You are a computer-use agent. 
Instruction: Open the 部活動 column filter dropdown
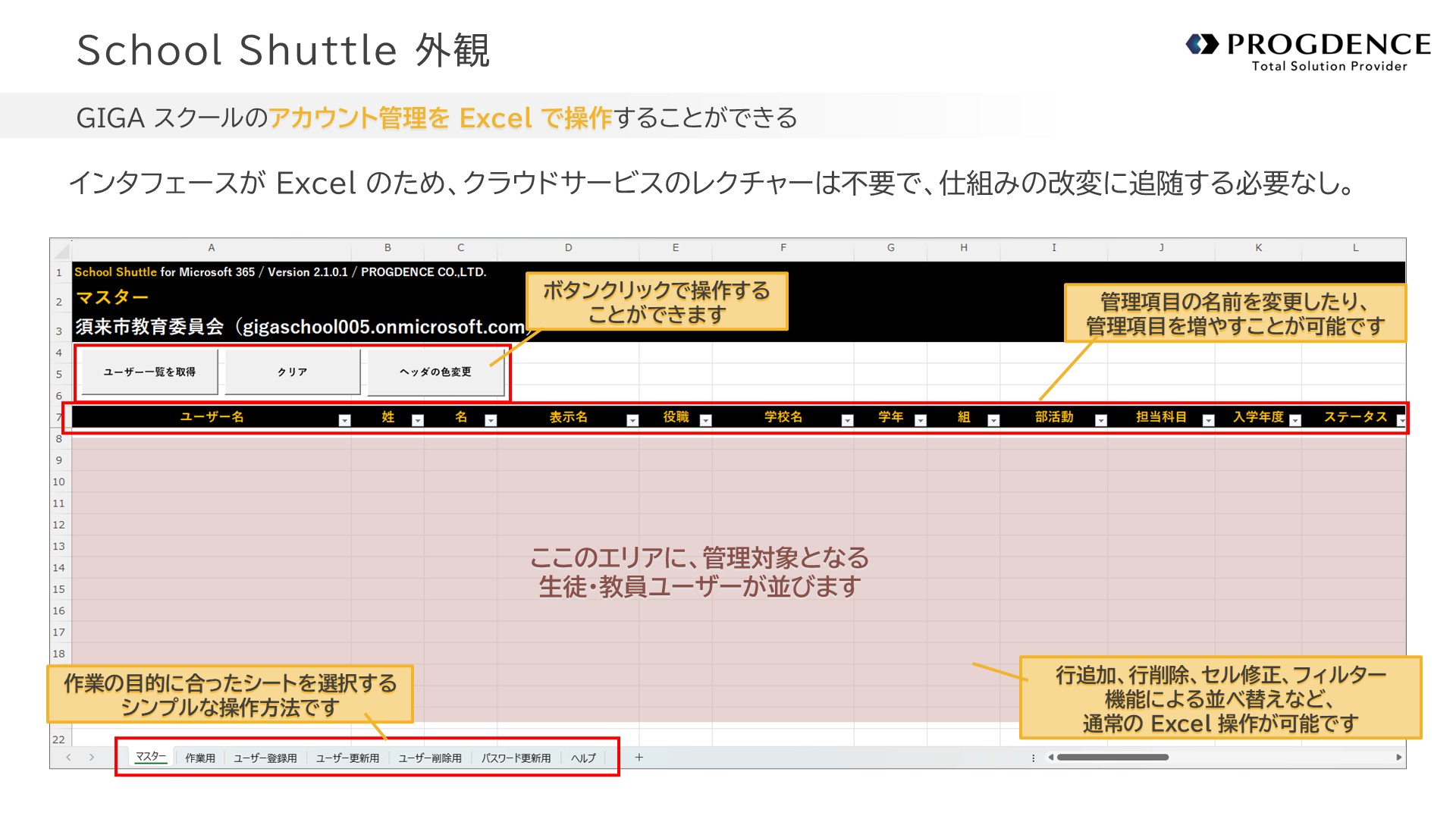click(1101, 420)
